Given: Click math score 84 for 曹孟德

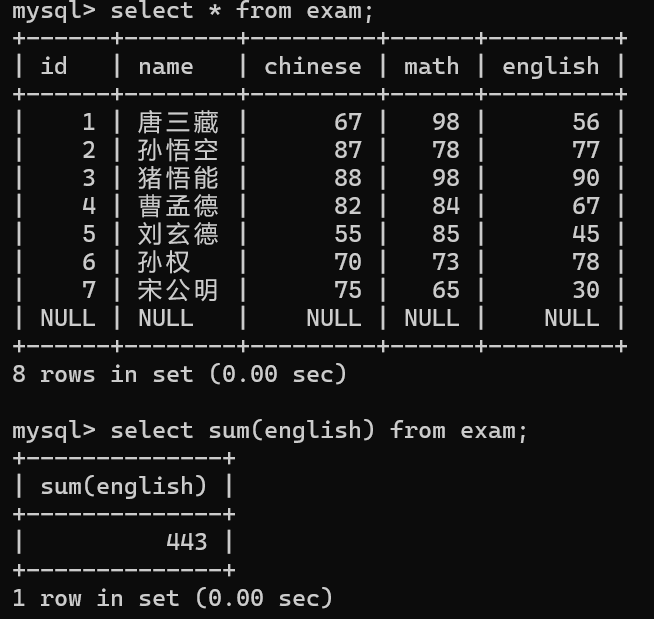Looking at the screenshot, I should [446, 206].
